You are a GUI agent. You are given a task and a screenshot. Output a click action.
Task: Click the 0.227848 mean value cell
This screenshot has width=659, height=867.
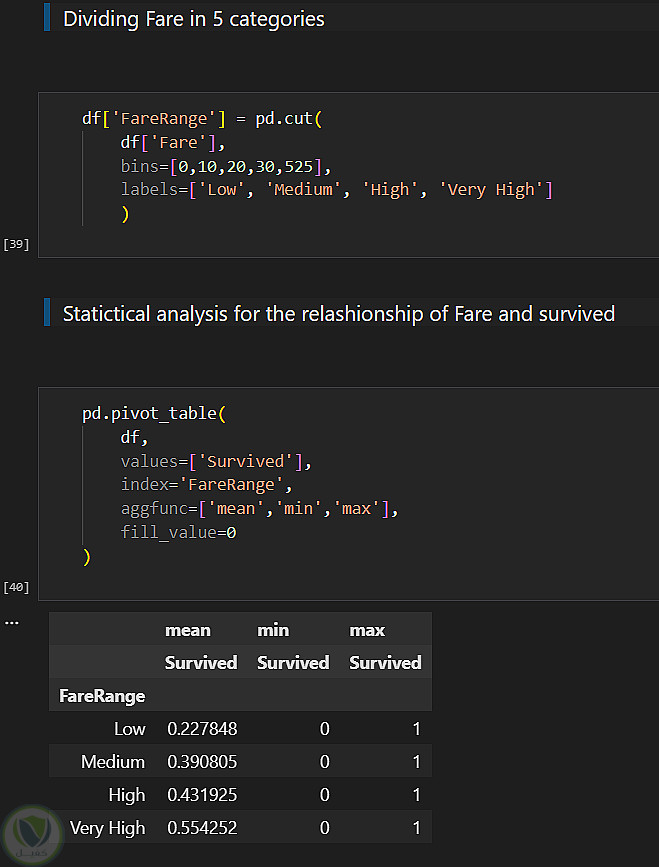point(202,729)
